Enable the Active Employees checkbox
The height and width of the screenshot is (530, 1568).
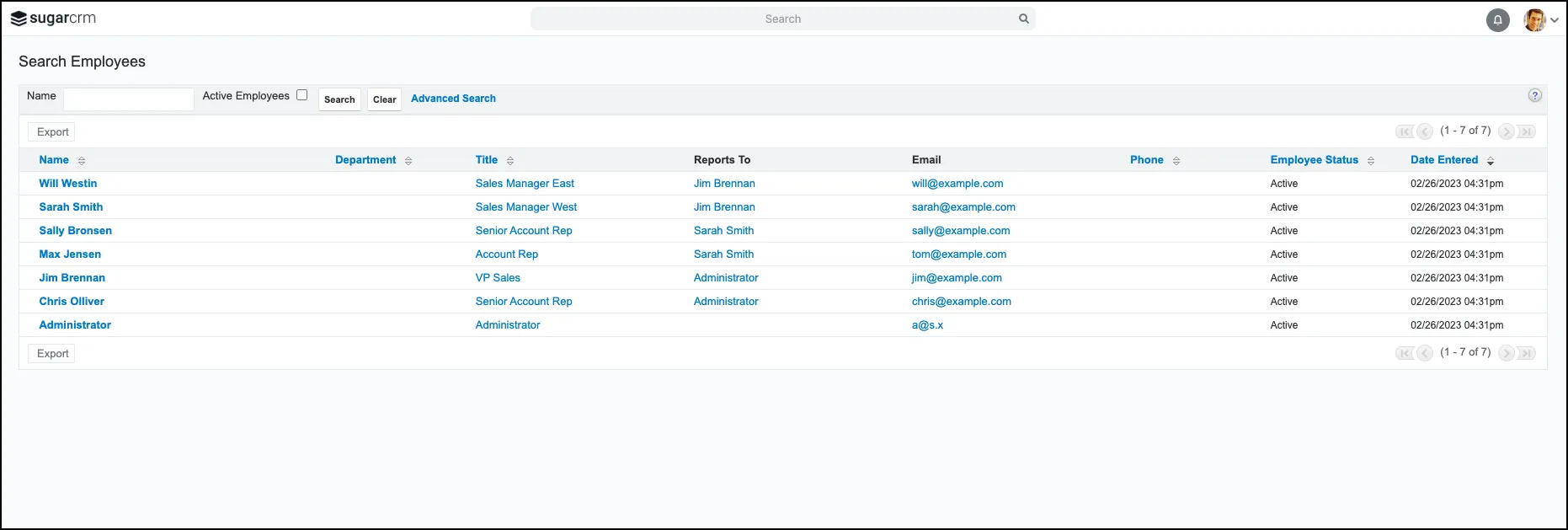pyautogui.click(x=301, y=95)
